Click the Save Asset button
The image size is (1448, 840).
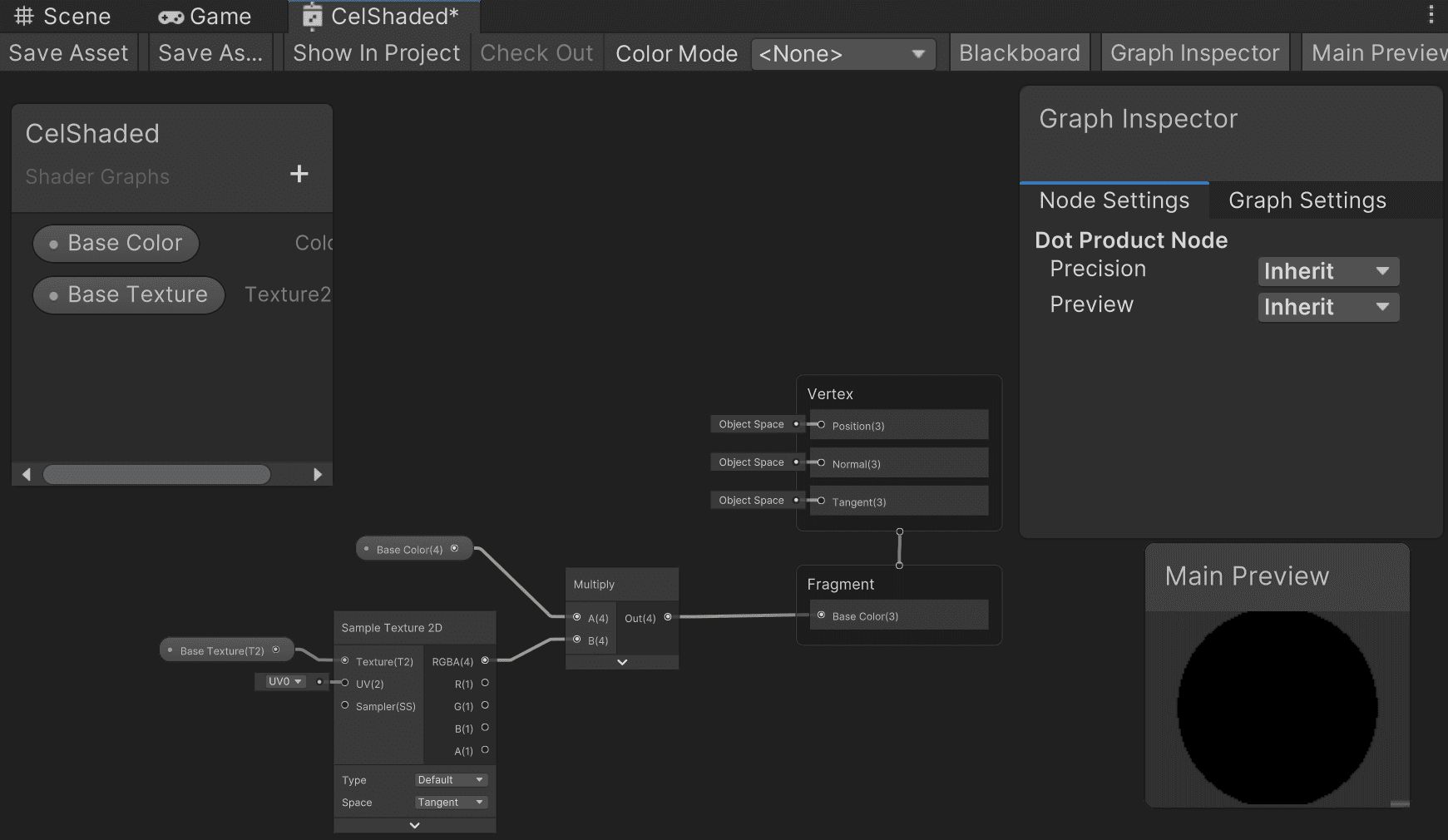tap(69, 52)
